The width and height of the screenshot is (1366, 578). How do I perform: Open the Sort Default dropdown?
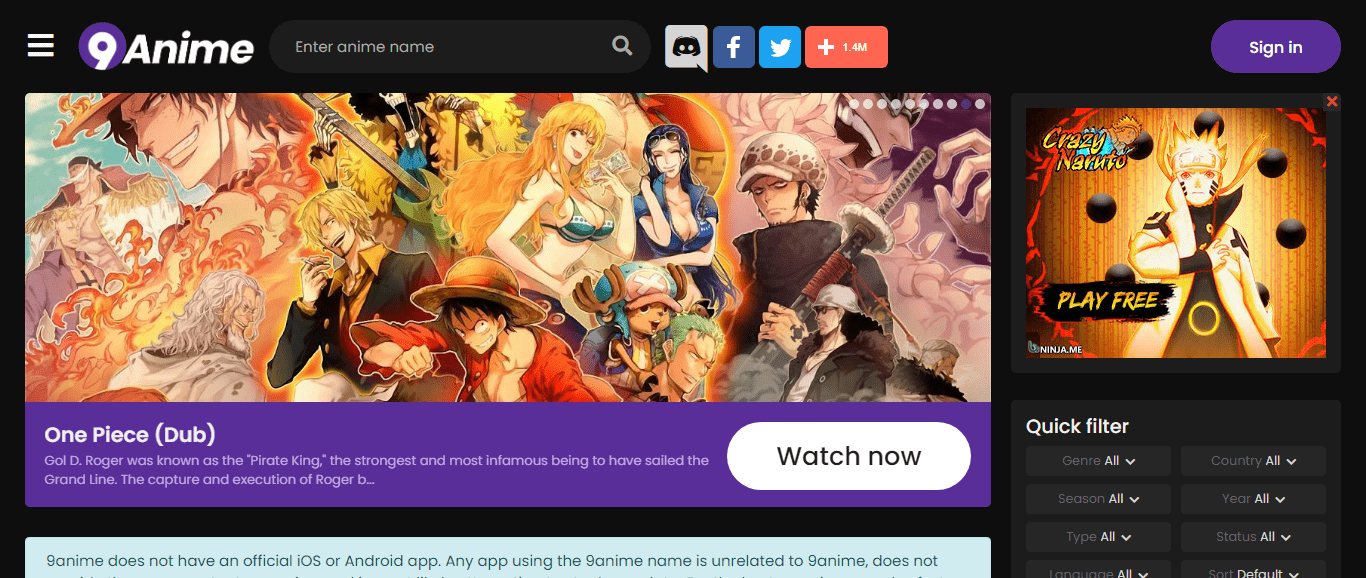[x=1253, y=571]
